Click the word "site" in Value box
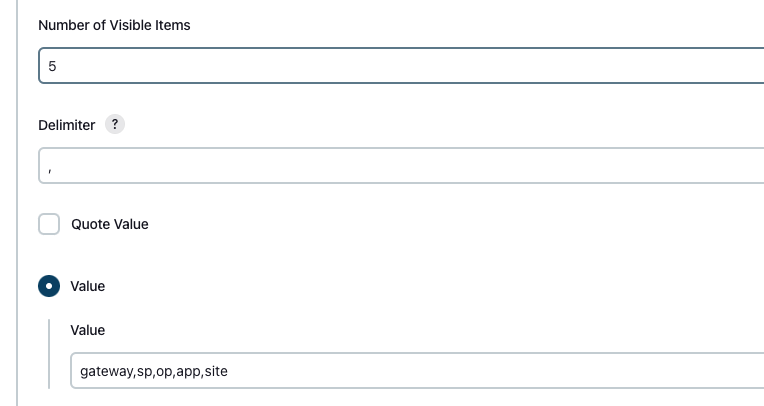 216,371
